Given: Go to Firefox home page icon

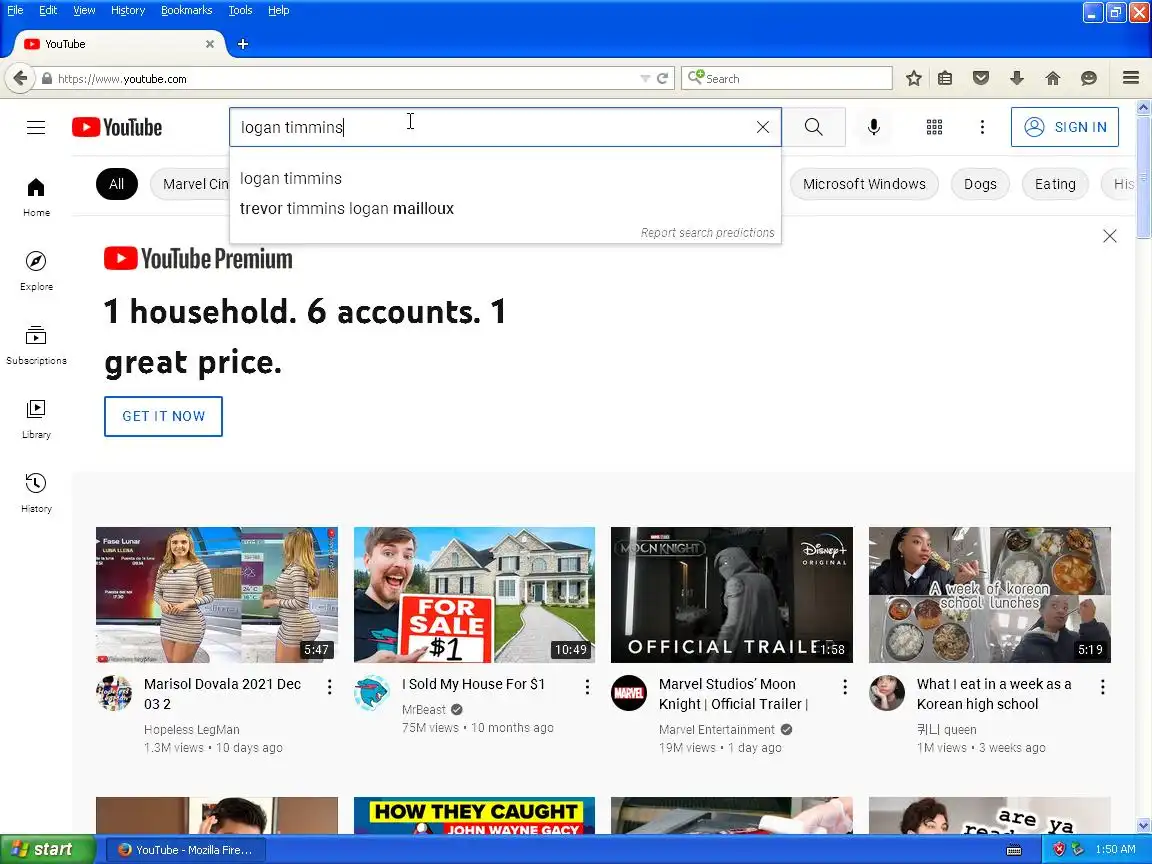Looking at the screenshot, I should [1053, 78].
